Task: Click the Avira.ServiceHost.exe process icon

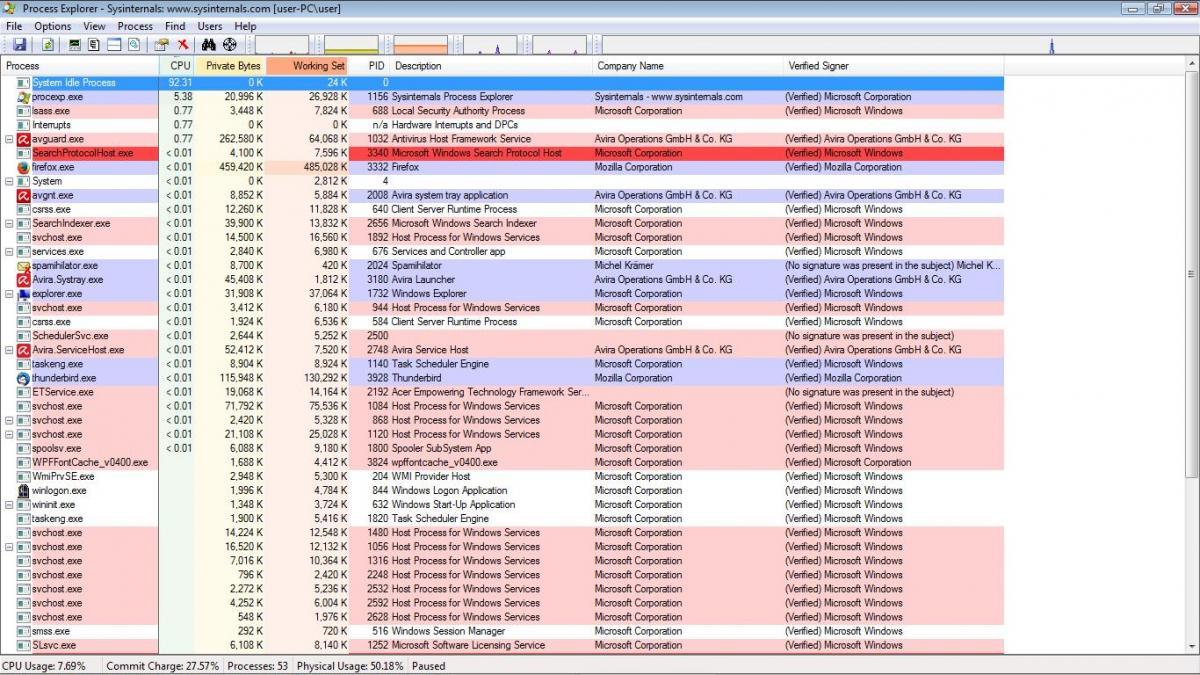Action: click(x=24, y=350)
